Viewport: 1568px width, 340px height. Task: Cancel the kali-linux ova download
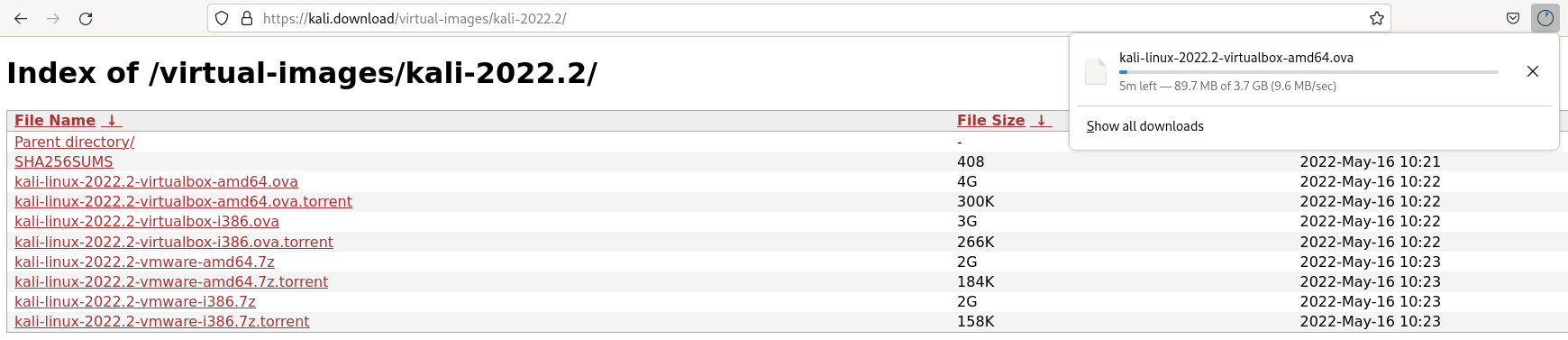pyautogui.click(x=1533, y=71)
